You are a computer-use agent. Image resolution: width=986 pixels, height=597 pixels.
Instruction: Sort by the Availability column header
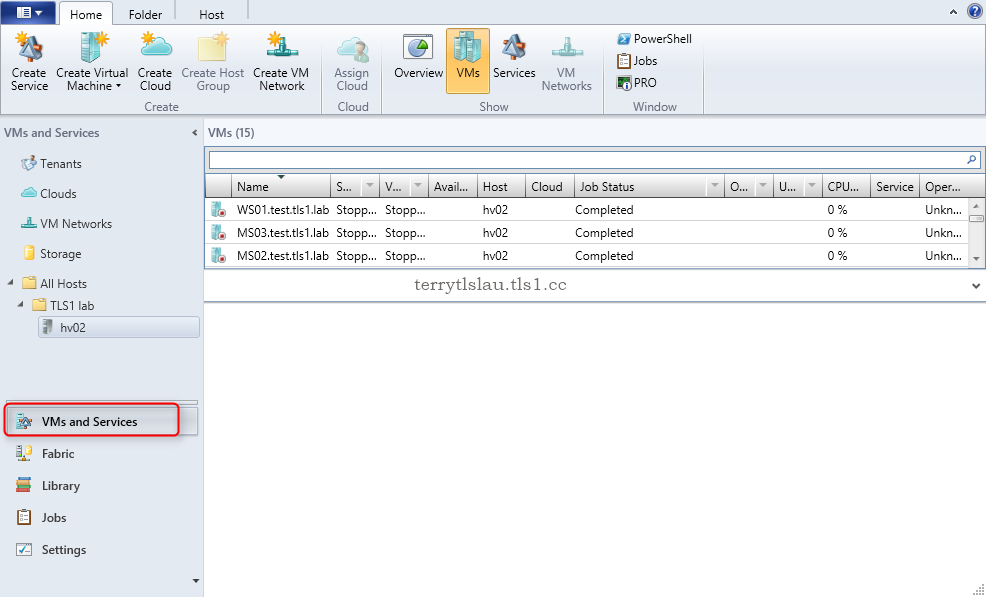453,186
